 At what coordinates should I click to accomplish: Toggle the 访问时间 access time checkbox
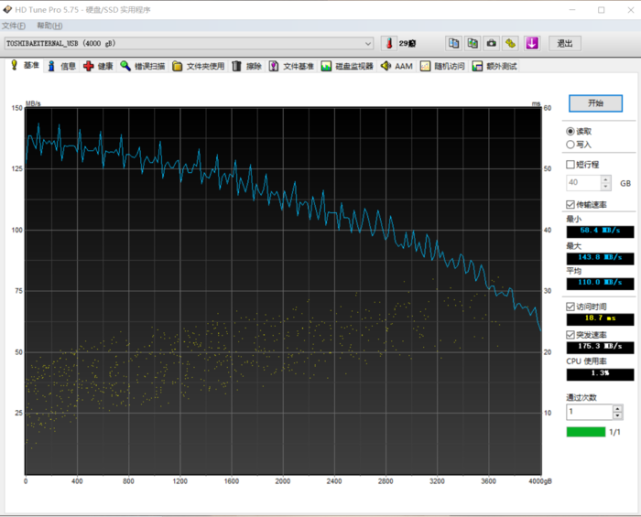point(571,306)
